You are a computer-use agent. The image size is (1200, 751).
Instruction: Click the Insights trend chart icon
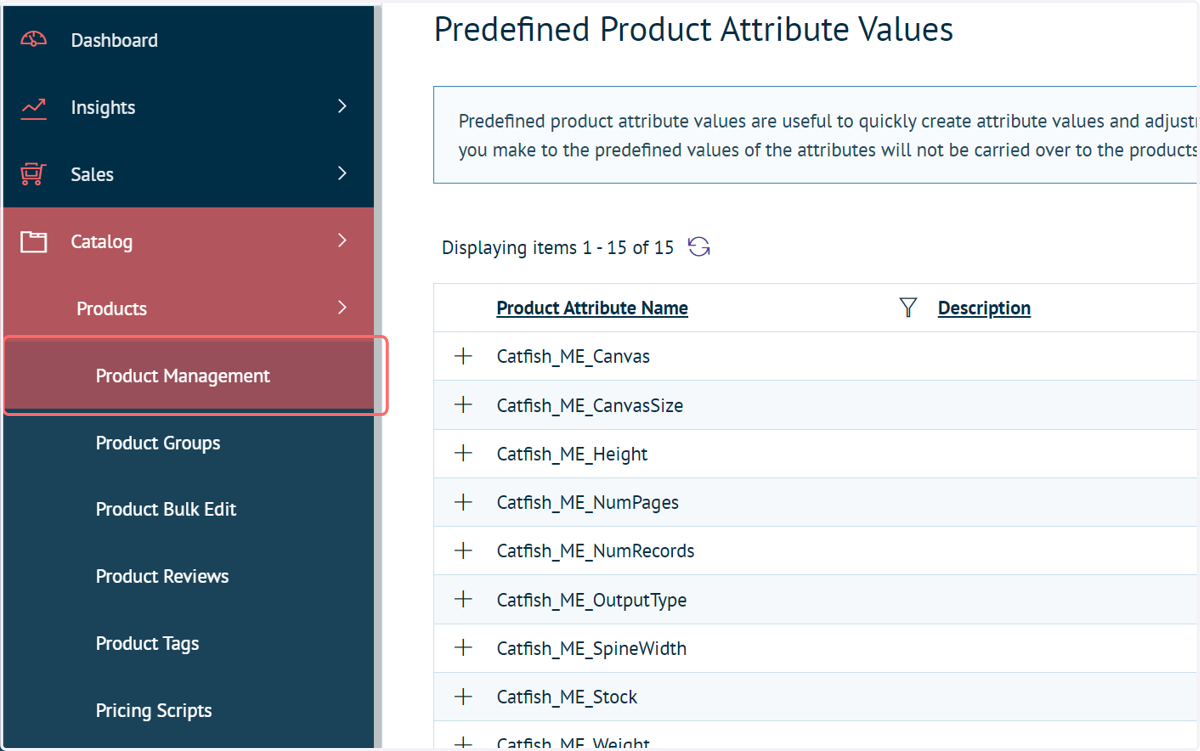coord(33,107)
